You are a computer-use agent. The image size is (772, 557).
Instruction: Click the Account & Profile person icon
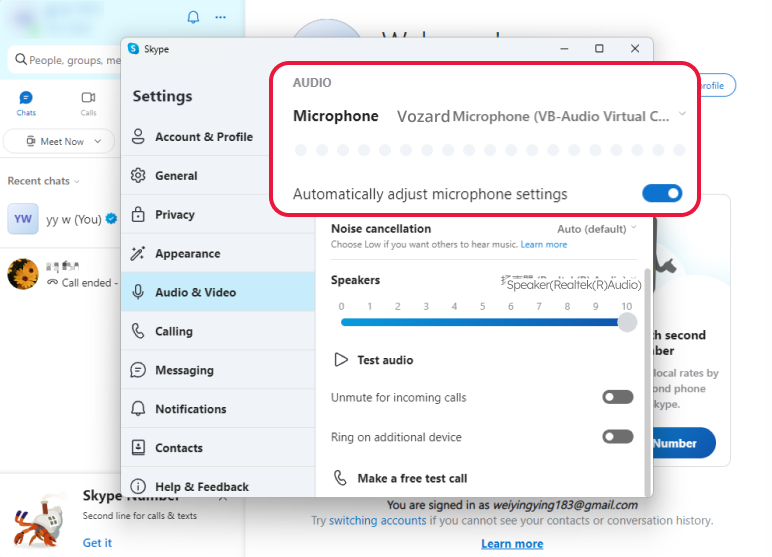[x=138, y=136]
